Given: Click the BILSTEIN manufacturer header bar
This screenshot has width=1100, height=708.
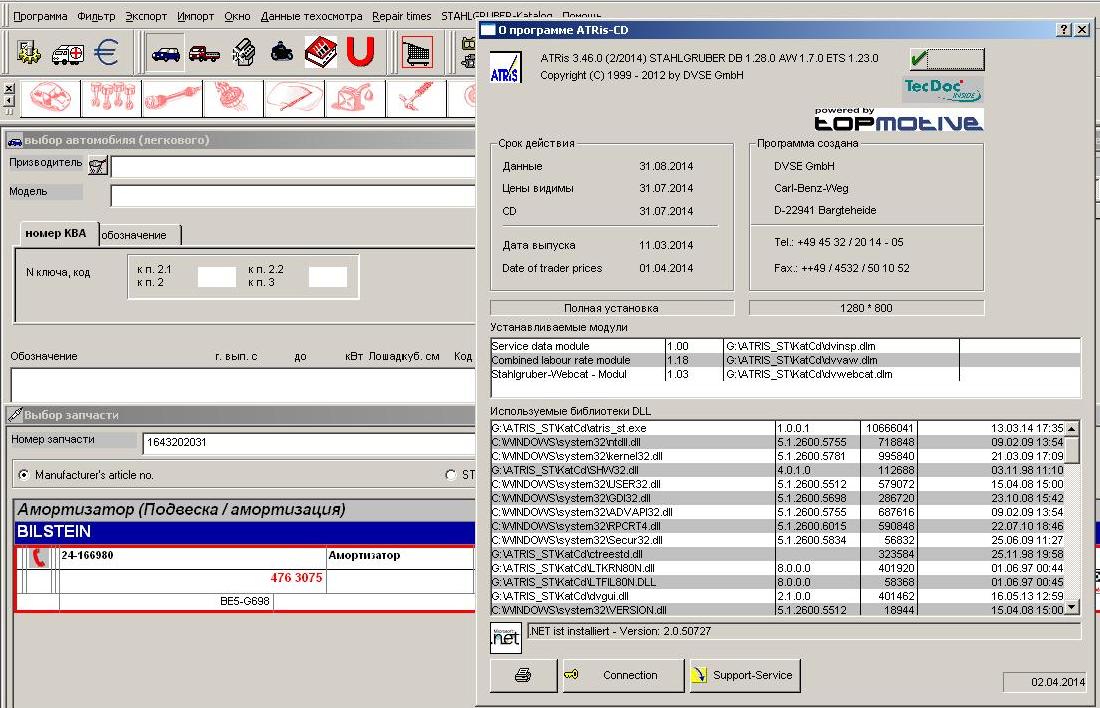Looking at the screenshot, I should [x=245, y=532].
